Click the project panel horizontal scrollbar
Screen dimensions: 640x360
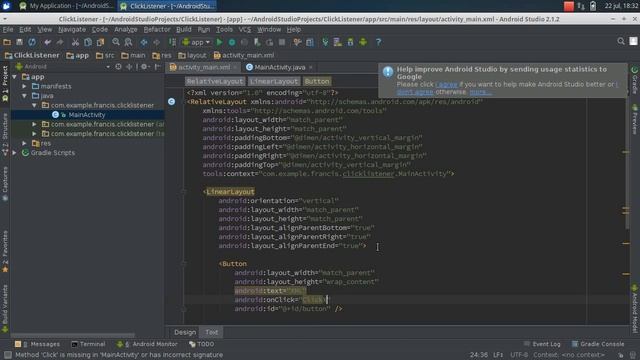pyautogui.click(x=73, y=335)
